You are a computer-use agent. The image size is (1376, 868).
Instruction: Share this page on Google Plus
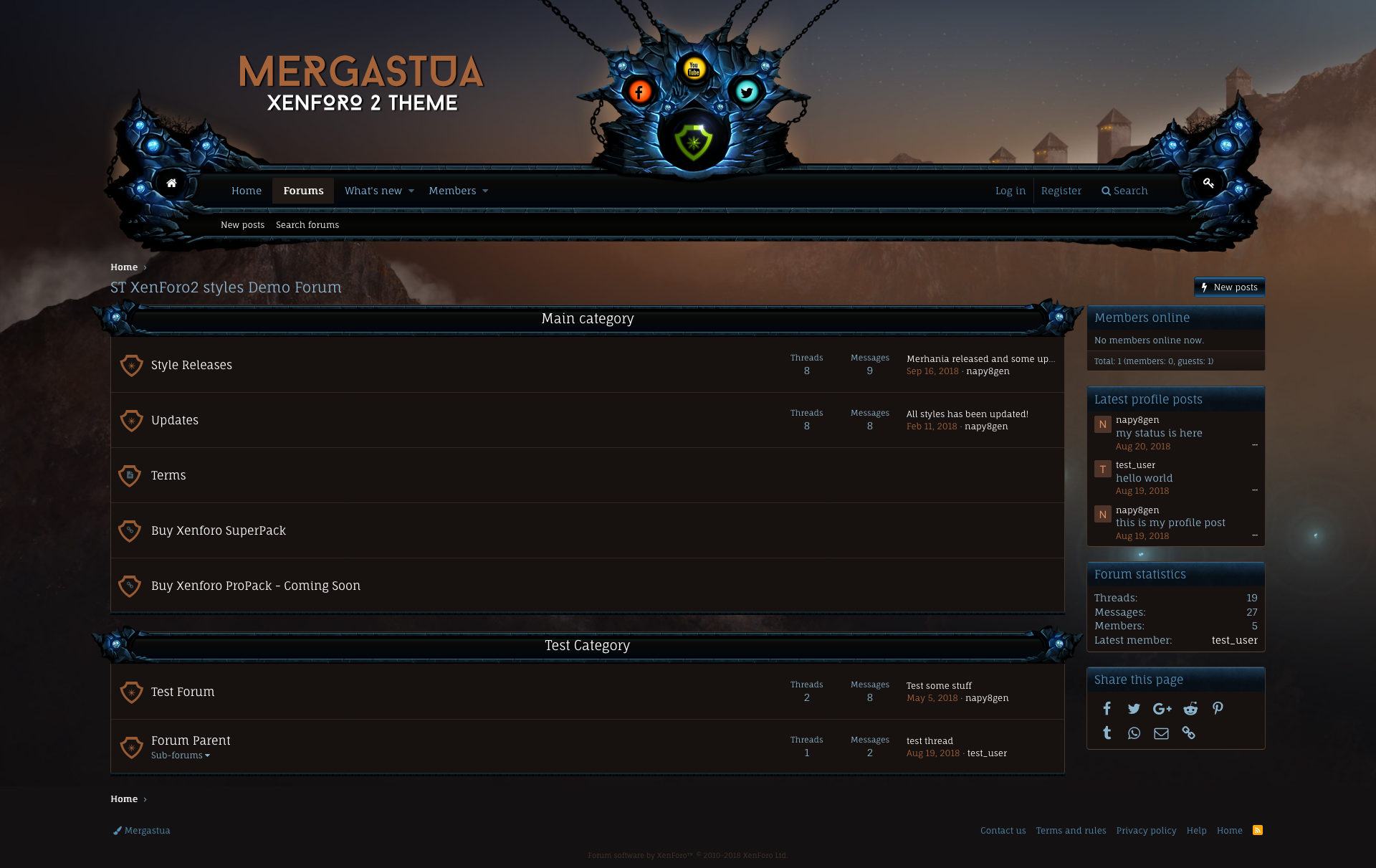point(1162,709)
